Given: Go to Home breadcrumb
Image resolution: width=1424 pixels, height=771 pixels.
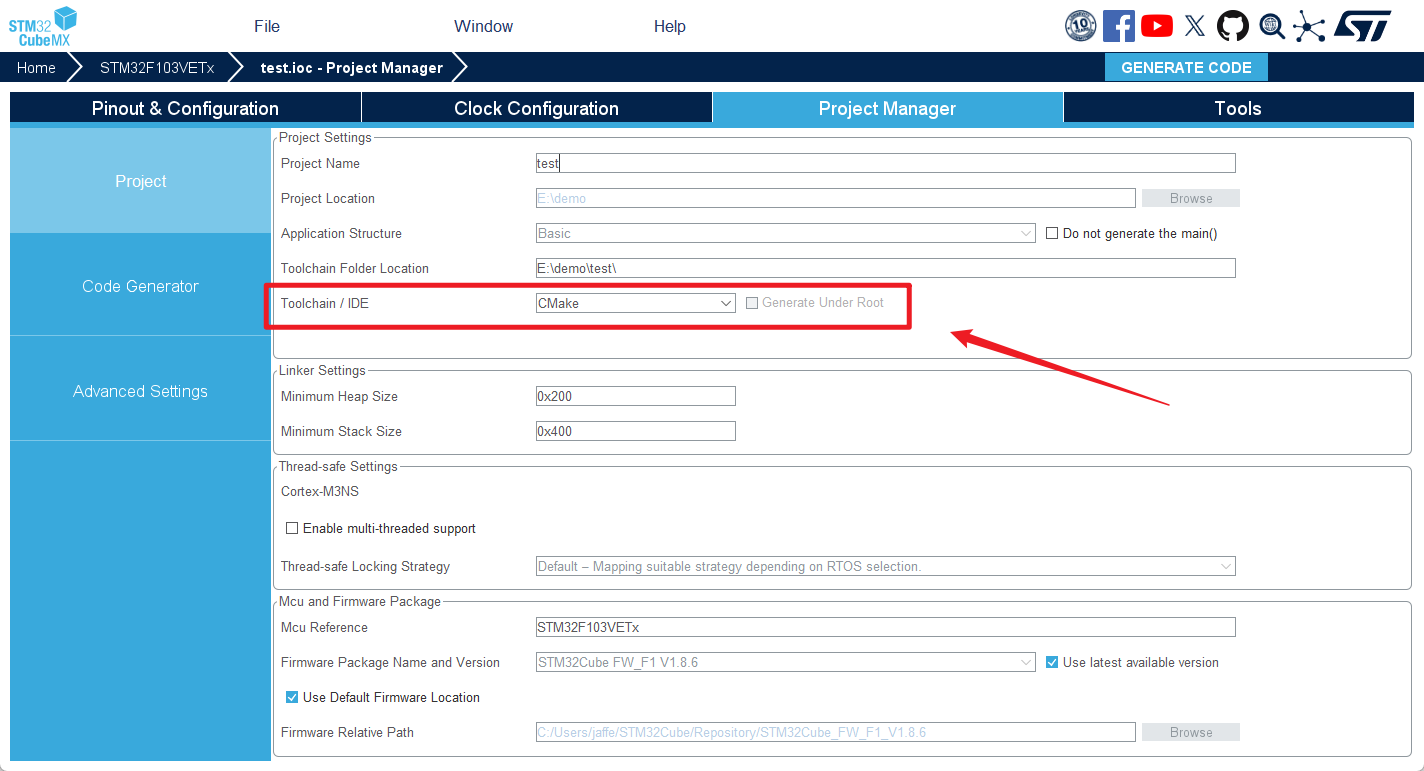Looking at the screenshot, I should coord(36,68).
